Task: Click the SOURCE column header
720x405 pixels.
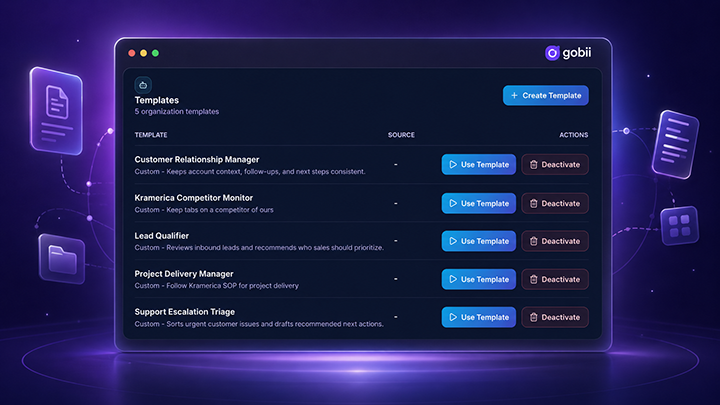Action: [x=401, y=135]
